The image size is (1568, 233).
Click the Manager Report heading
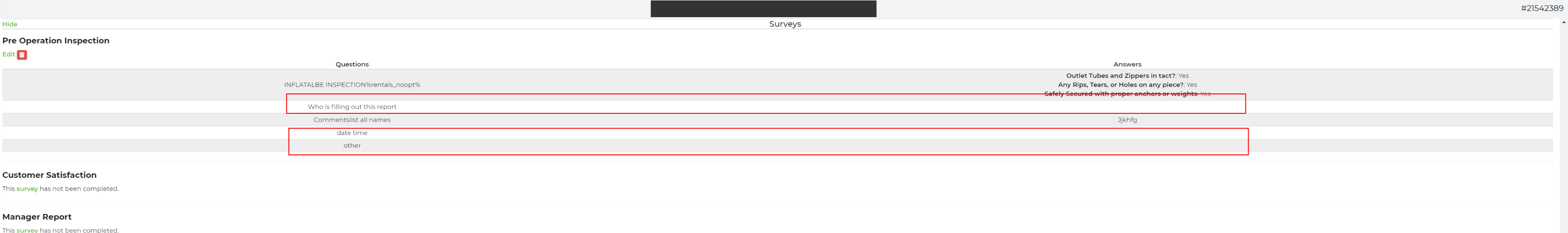(x=37, y=217)
